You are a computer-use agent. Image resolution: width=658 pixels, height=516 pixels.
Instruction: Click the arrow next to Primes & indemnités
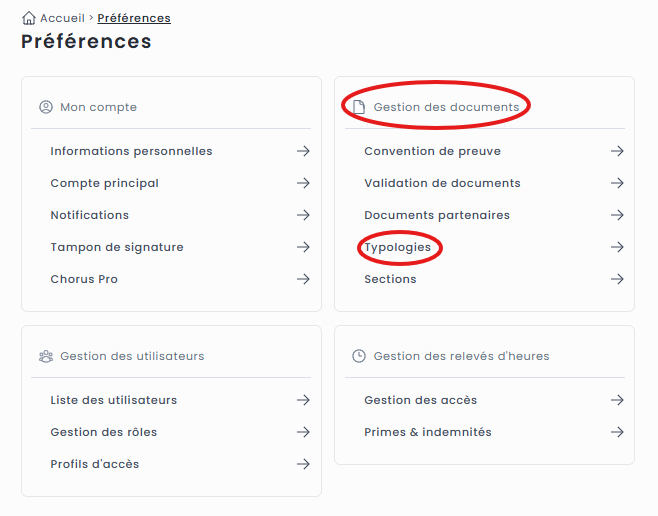617,432
